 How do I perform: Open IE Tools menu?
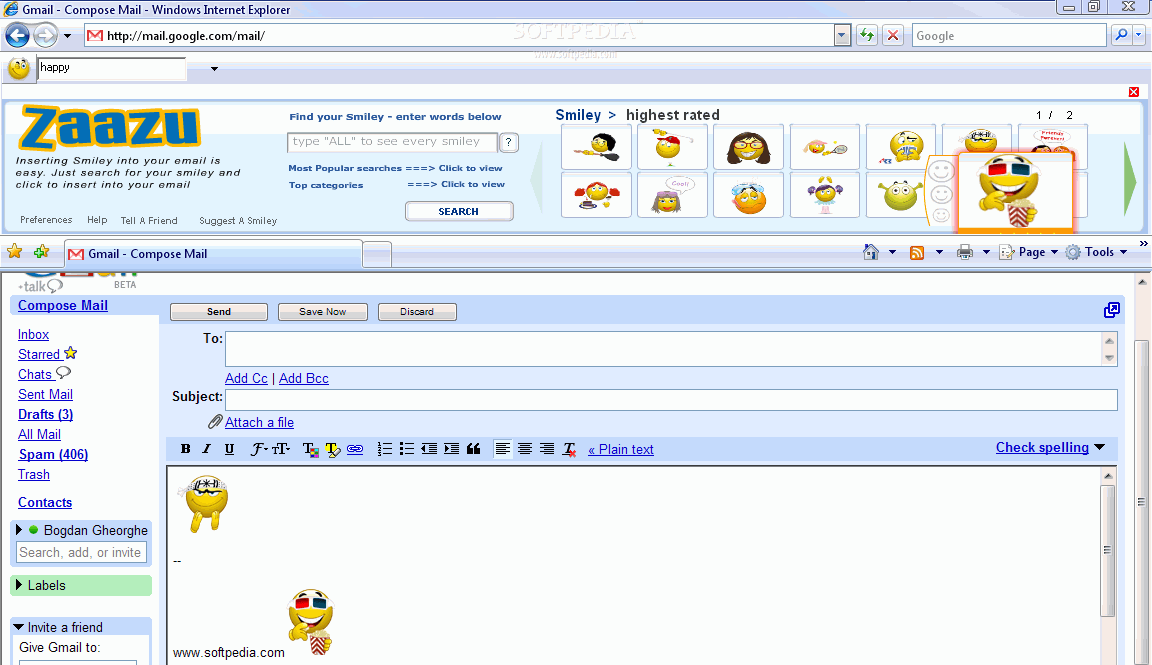1098,252
